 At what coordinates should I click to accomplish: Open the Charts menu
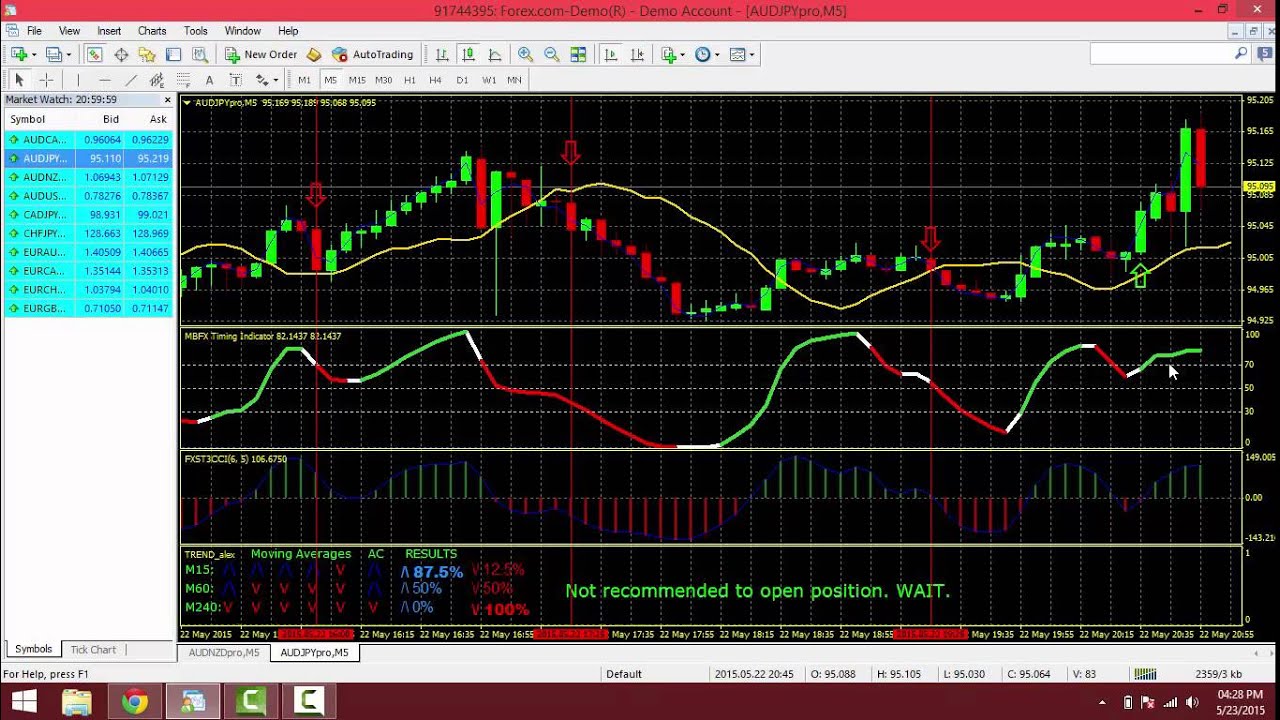(x=152, y=31)
